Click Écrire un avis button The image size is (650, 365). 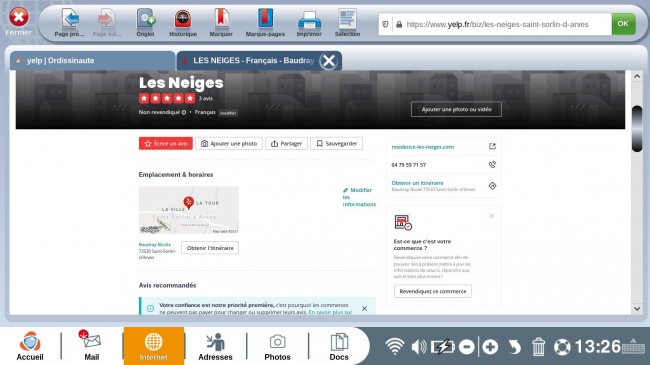point(166,144)
